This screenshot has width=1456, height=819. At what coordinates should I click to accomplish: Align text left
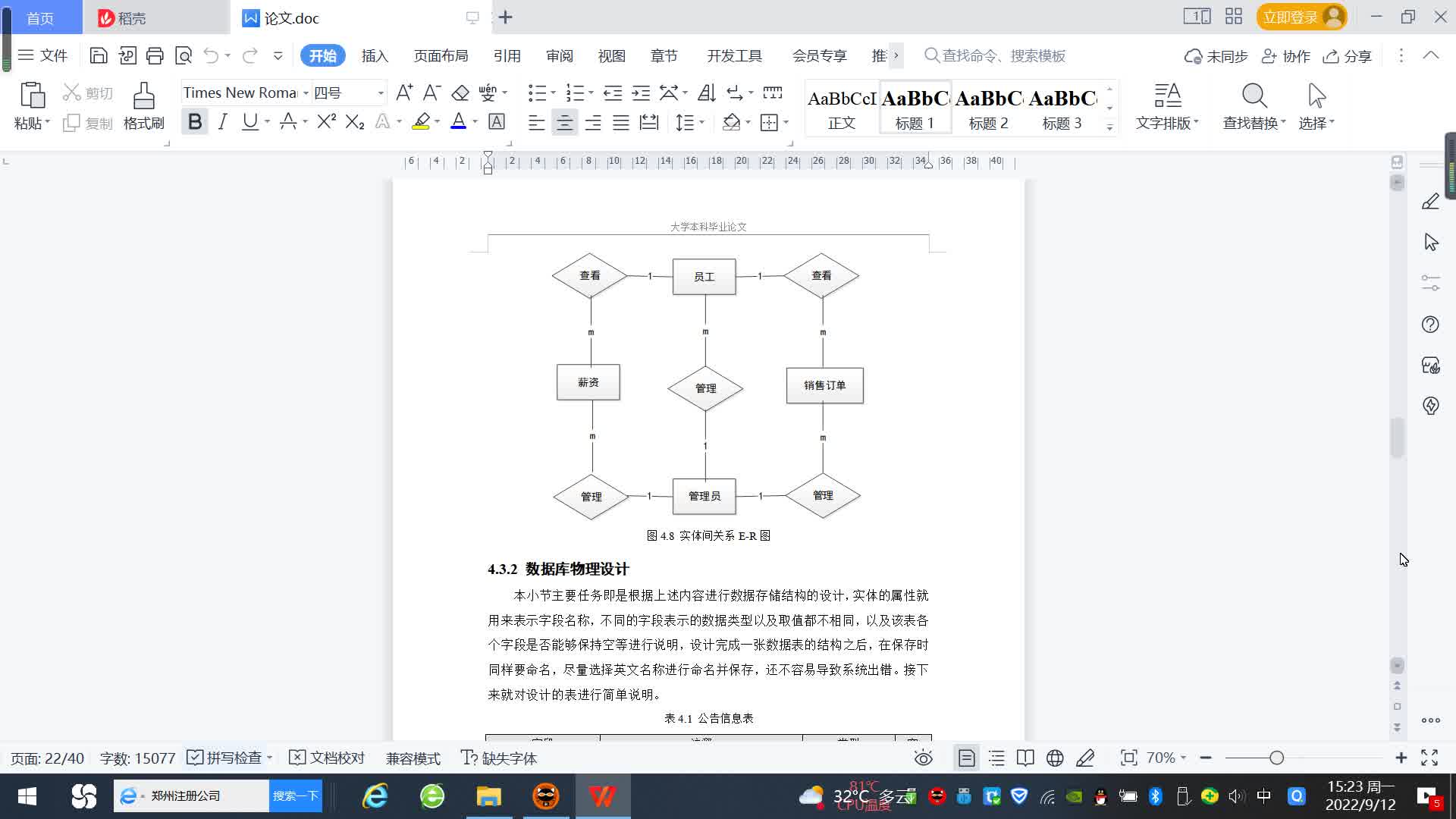click(536, 122)
